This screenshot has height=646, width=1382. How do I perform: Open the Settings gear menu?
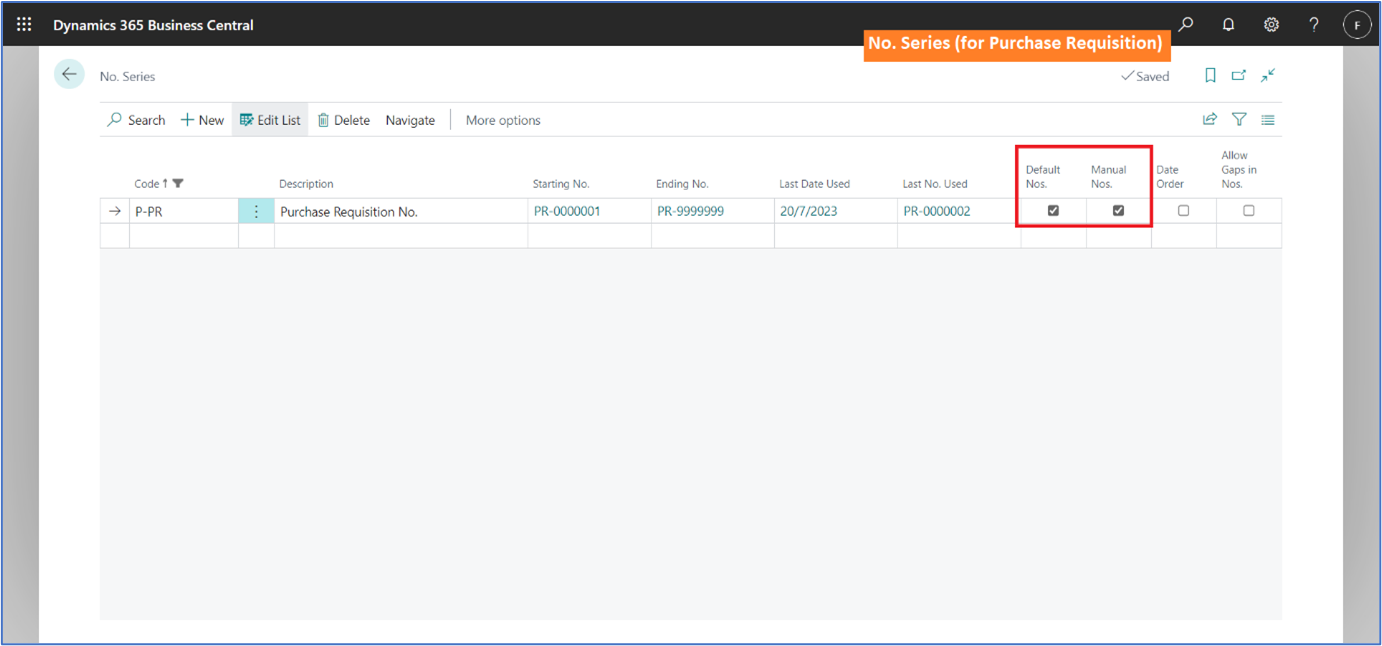[1271, 25]
